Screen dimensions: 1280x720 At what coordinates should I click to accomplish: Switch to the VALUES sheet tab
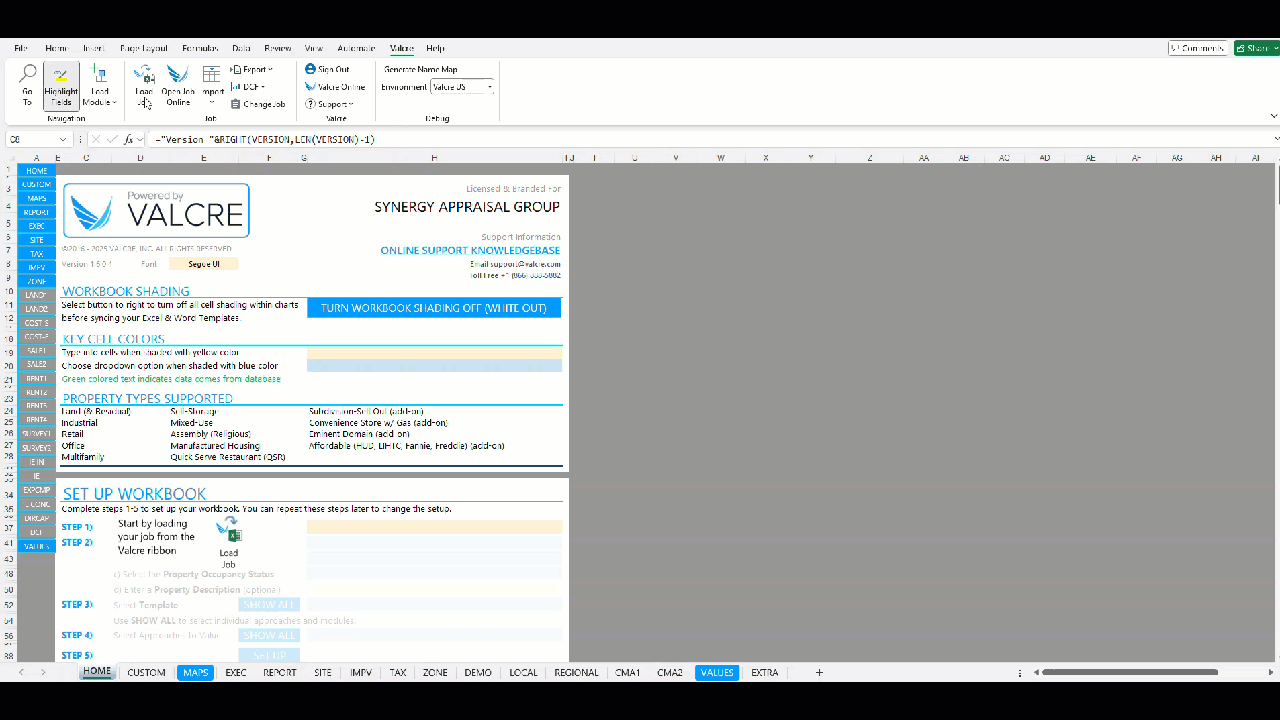coord(717,673)
